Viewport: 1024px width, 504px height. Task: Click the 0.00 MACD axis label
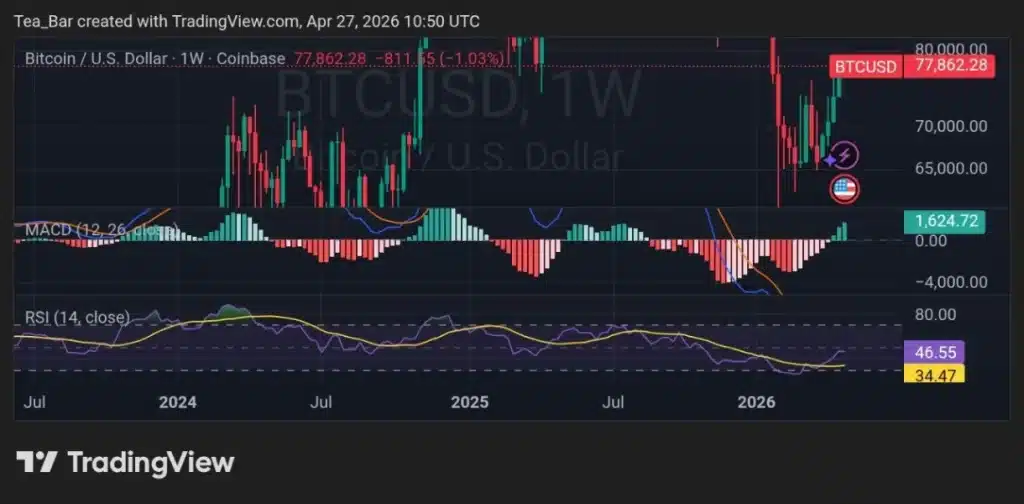931,241
